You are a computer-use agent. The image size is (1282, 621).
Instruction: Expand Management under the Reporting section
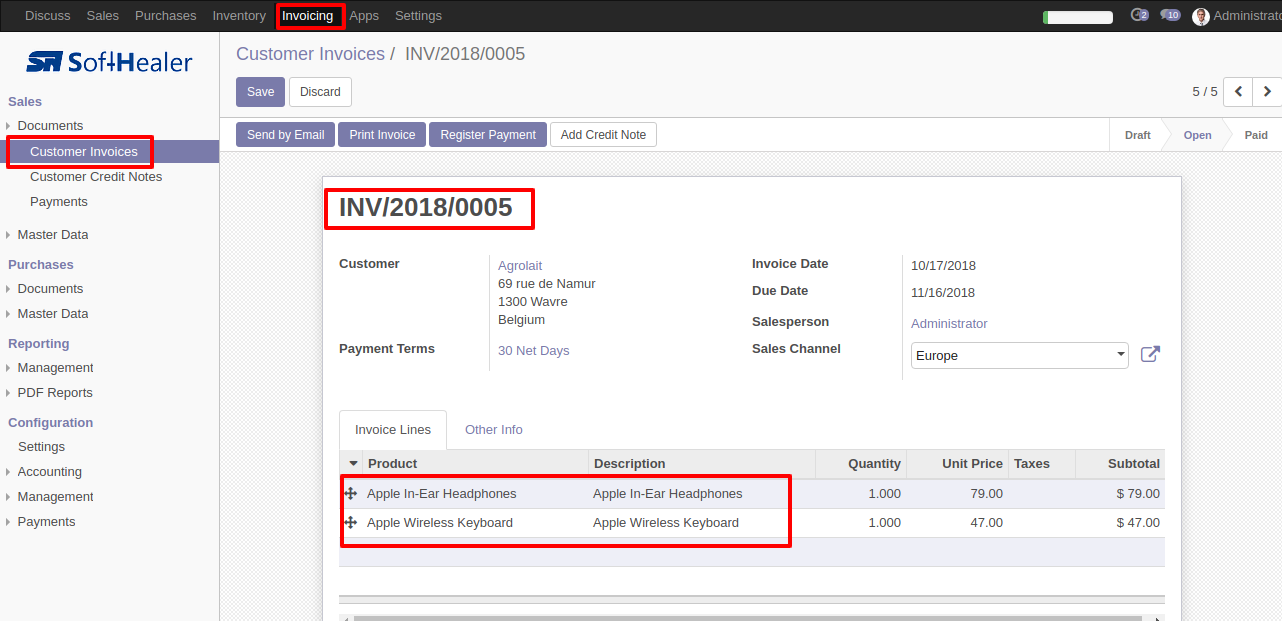[x=55, y=368]
